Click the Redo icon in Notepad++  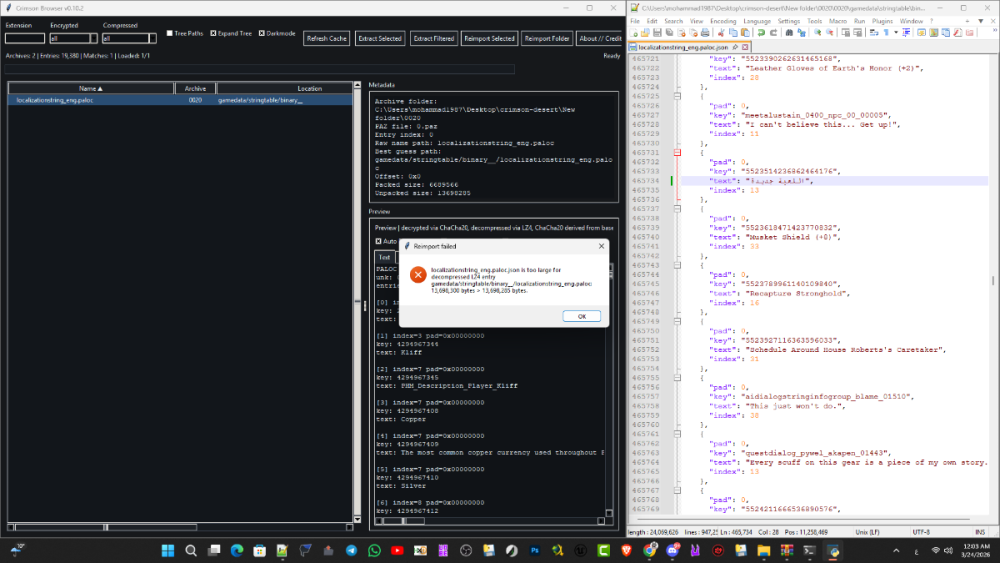774,33
